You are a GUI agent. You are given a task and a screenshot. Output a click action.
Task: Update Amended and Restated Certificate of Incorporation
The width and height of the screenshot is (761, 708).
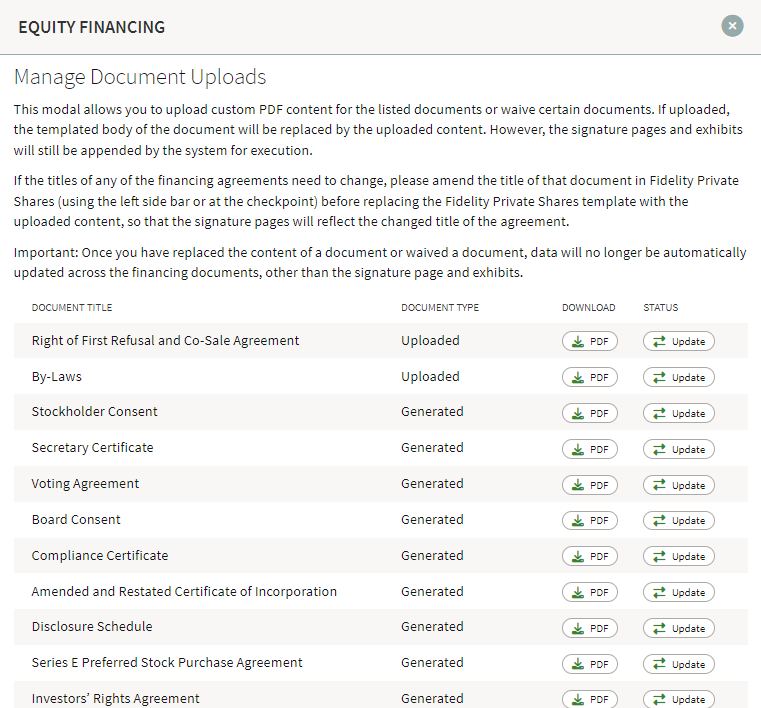click(678, 592)
